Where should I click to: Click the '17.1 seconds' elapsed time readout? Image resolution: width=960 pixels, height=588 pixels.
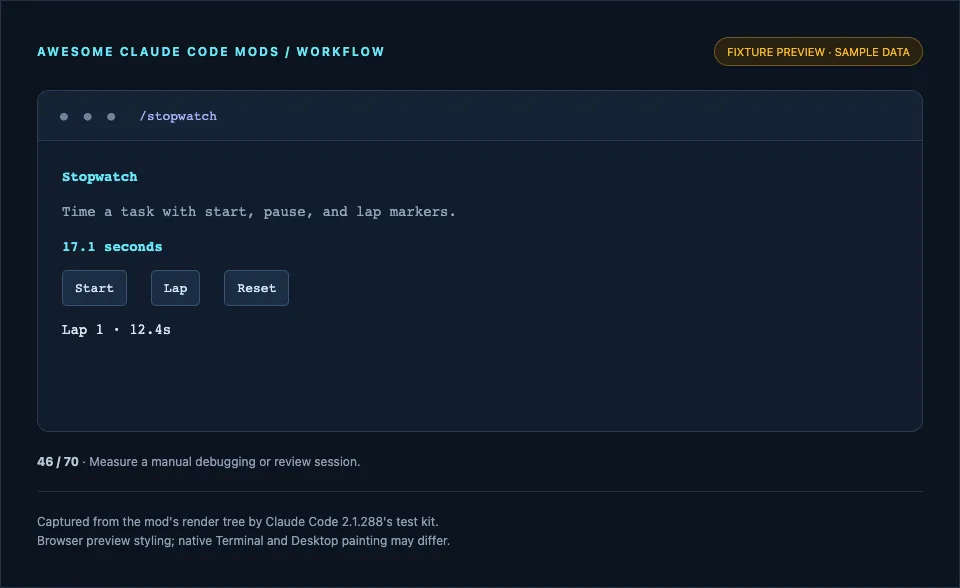pos(112,247)
